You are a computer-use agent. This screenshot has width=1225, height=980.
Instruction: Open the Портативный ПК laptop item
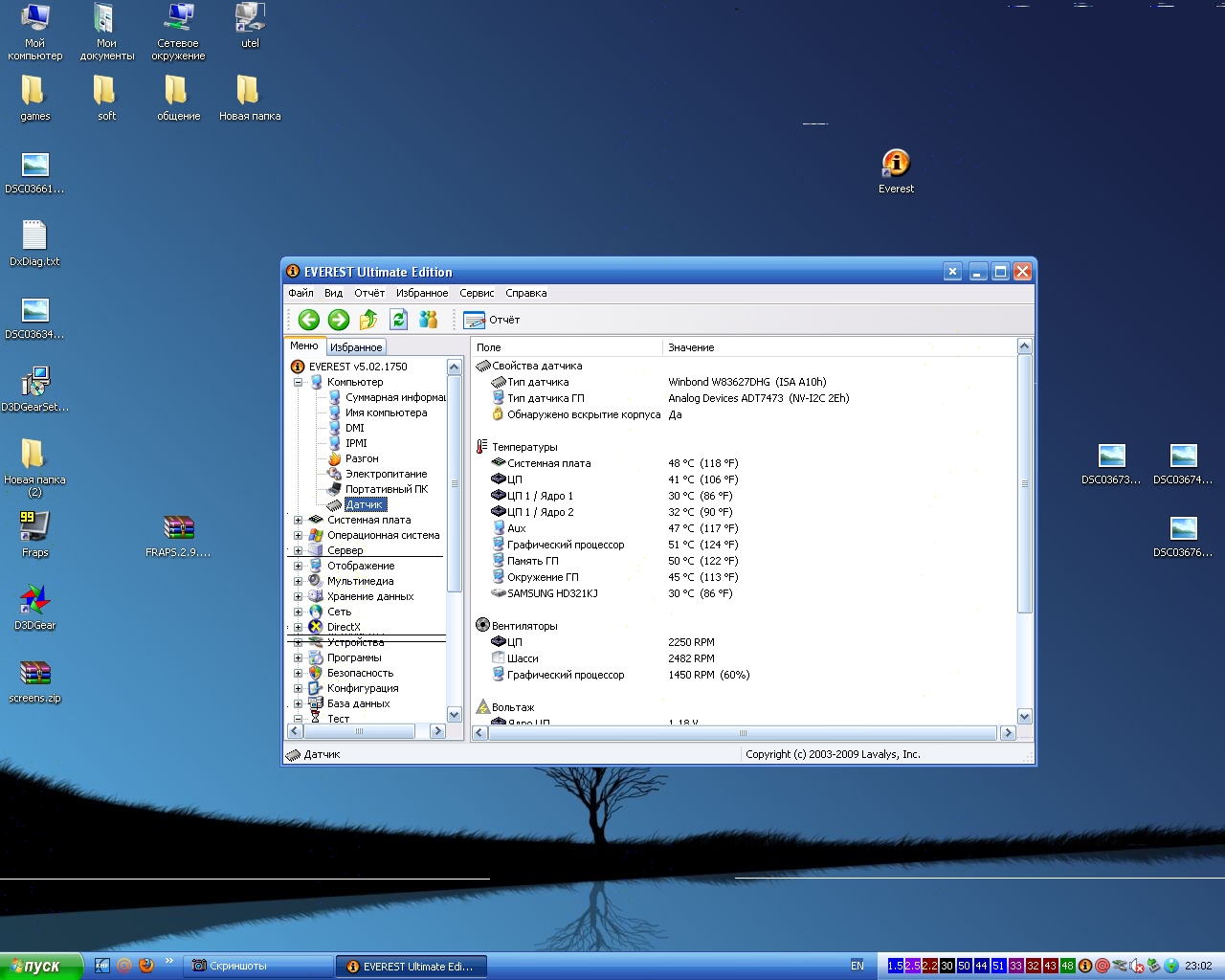(x=334, y=489)
